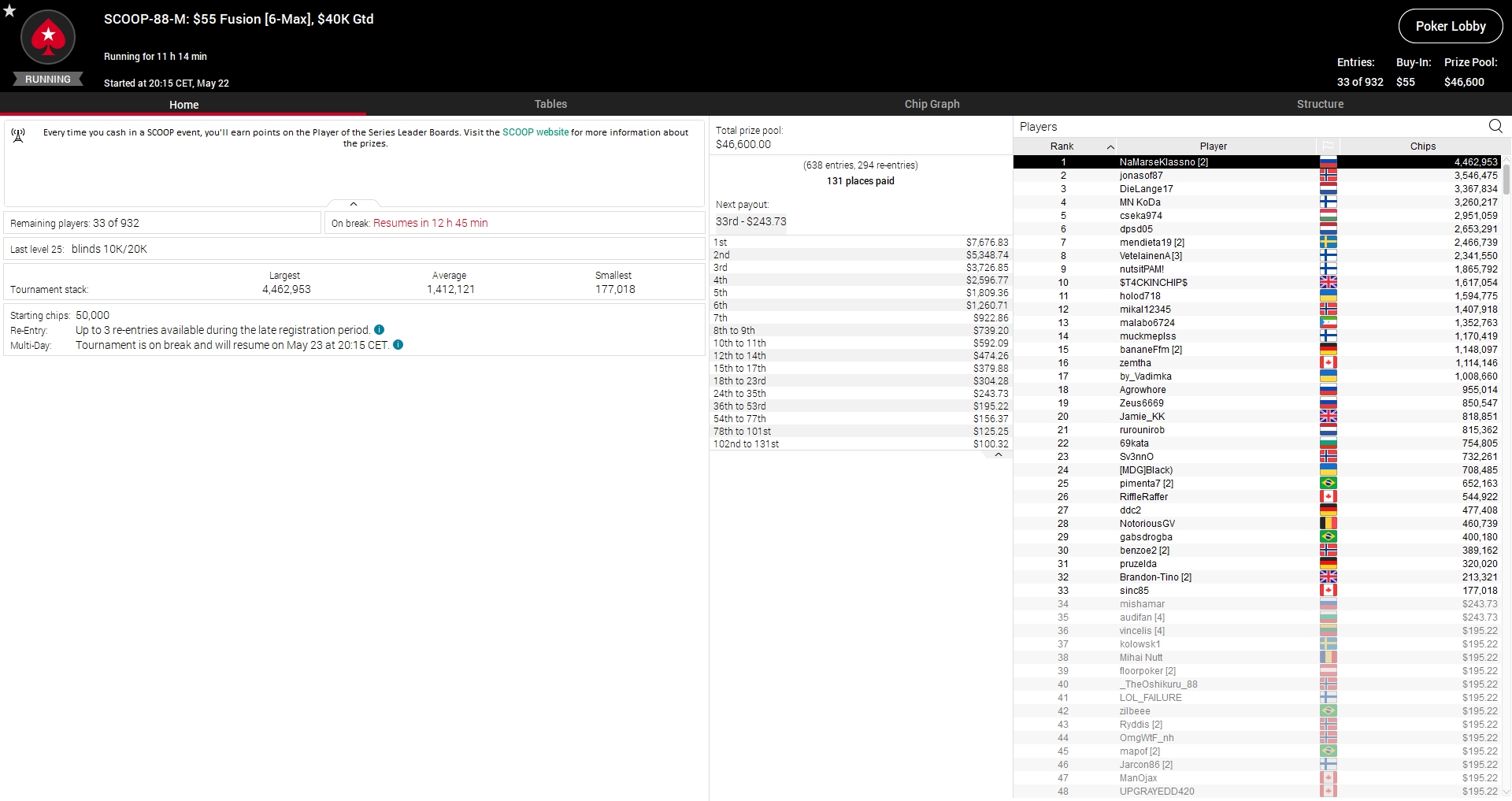Select player row ddc2

1257,510
